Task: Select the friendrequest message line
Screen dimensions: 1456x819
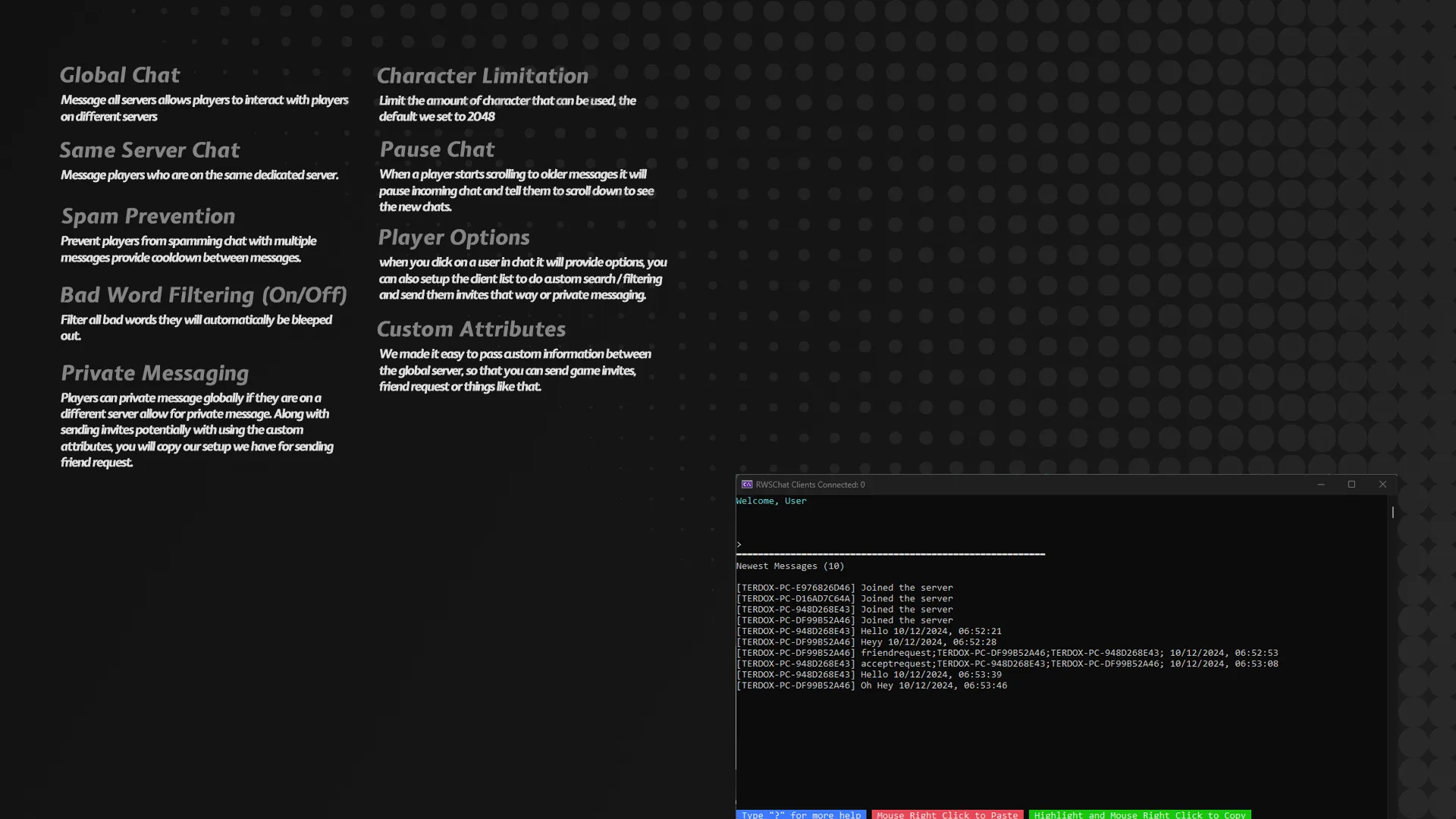Action: pos(1006,653)
